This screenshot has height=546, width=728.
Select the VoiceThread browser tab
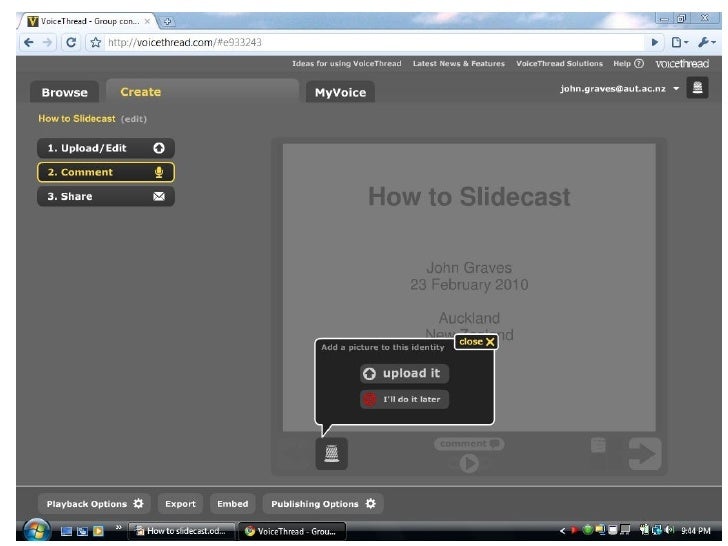point(88,21)
